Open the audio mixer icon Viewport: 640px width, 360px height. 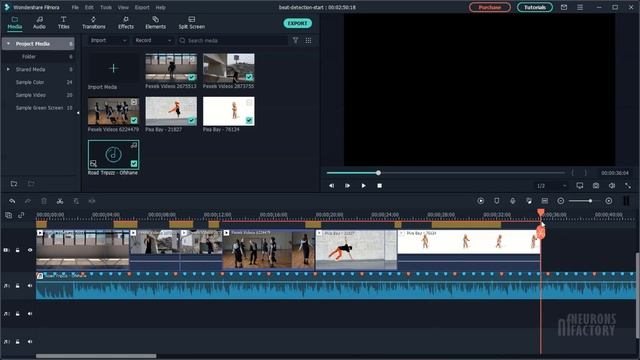[529, 201]
